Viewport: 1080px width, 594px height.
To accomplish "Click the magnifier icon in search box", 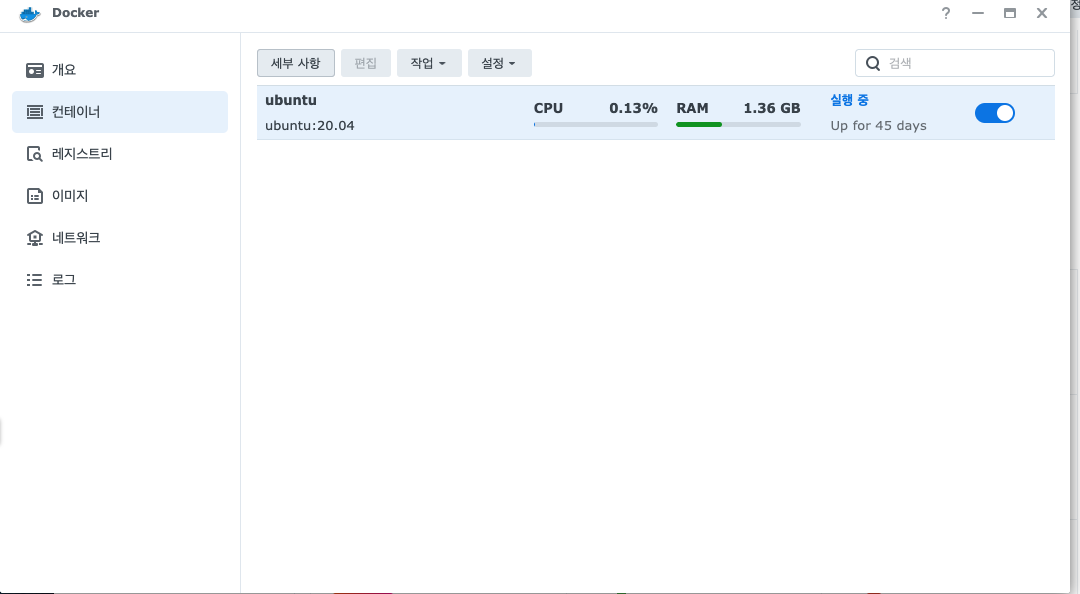I will point(873,63).
